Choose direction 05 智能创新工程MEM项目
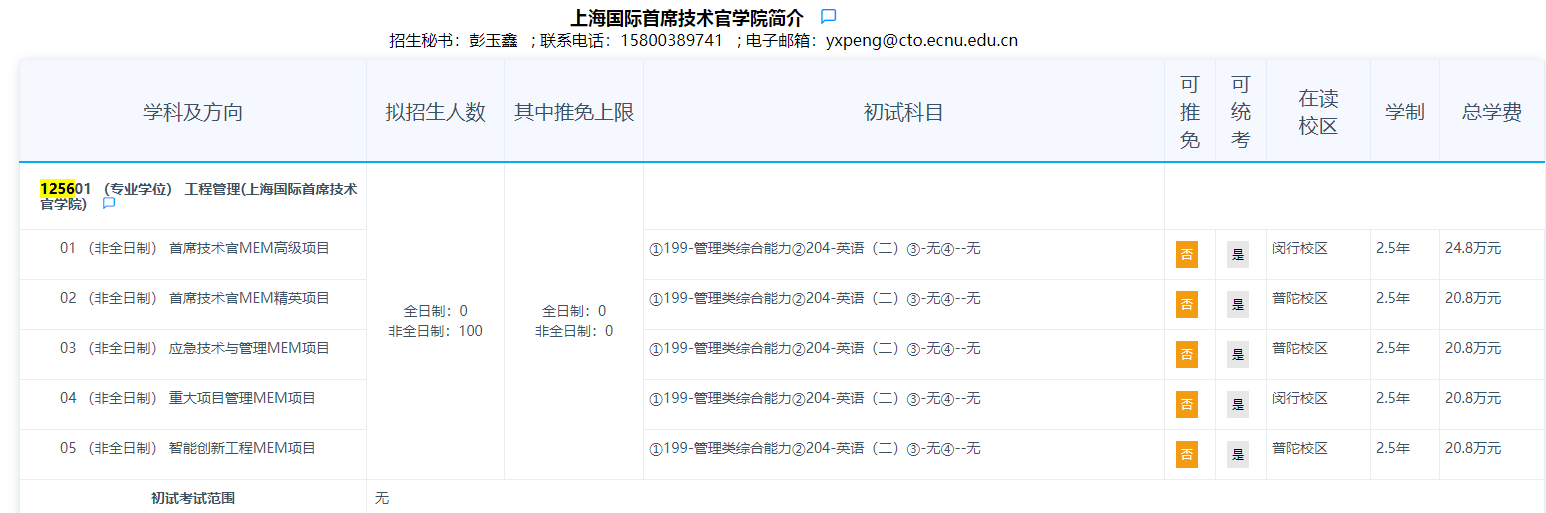The width and height of the screenshot is (1546, 513). (x=187, y=448)
